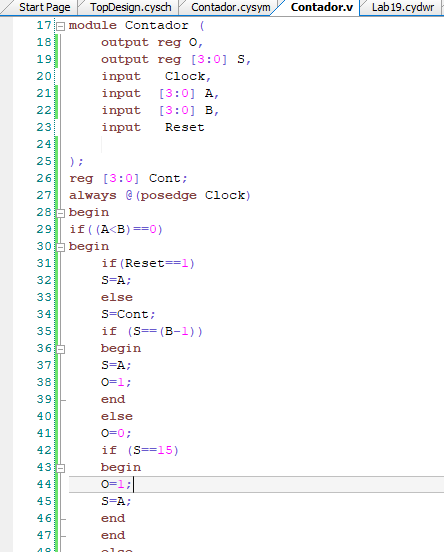Place cursor on 'Clock,' input at line 20

(188, 76)
